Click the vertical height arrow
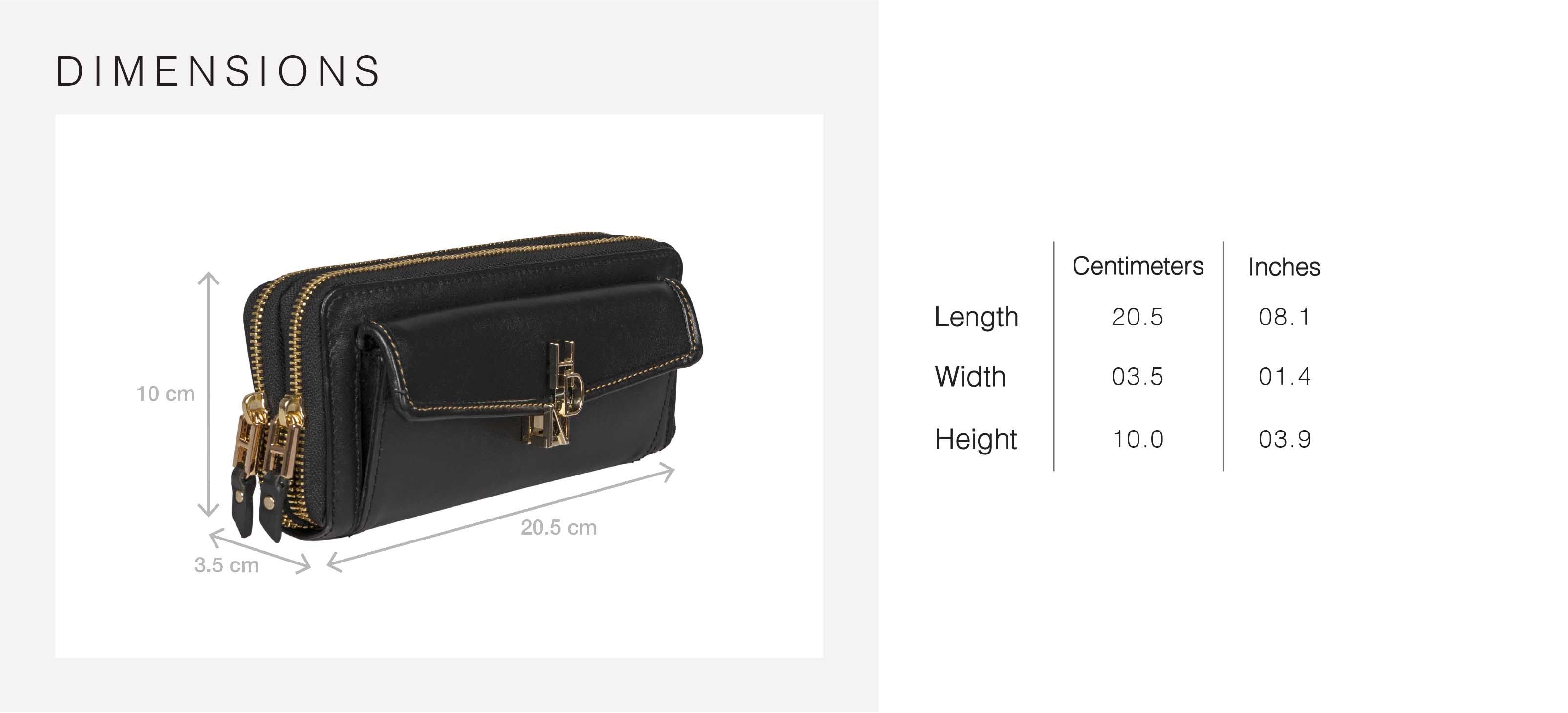Image resolution: width=1568 pixels, height=713 pixels. 209,394
